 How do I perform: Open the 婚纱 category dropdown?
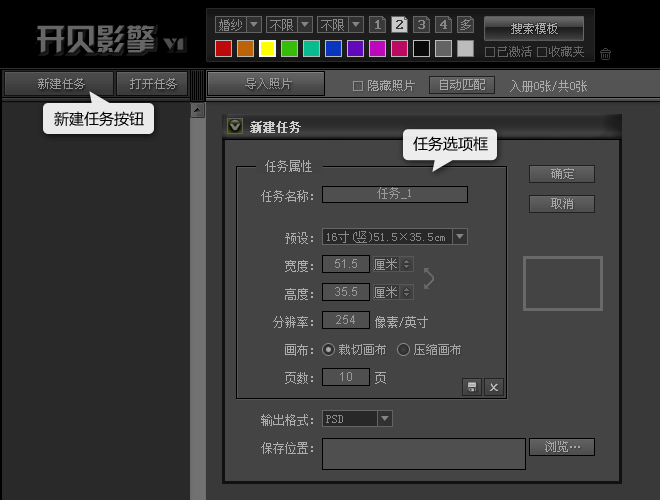238,25
